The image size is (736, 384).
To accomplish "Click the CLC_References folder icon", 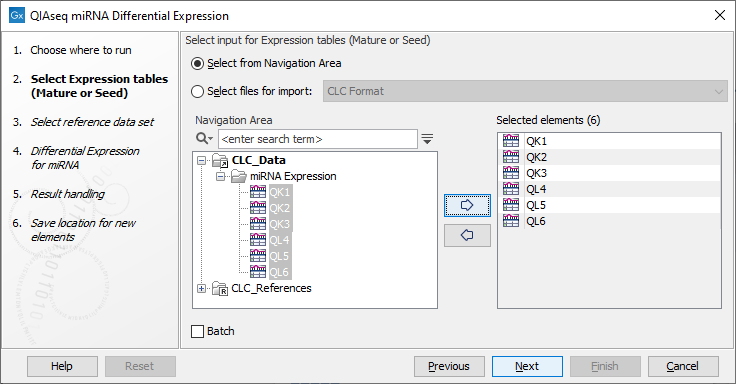I will [220, 288].
